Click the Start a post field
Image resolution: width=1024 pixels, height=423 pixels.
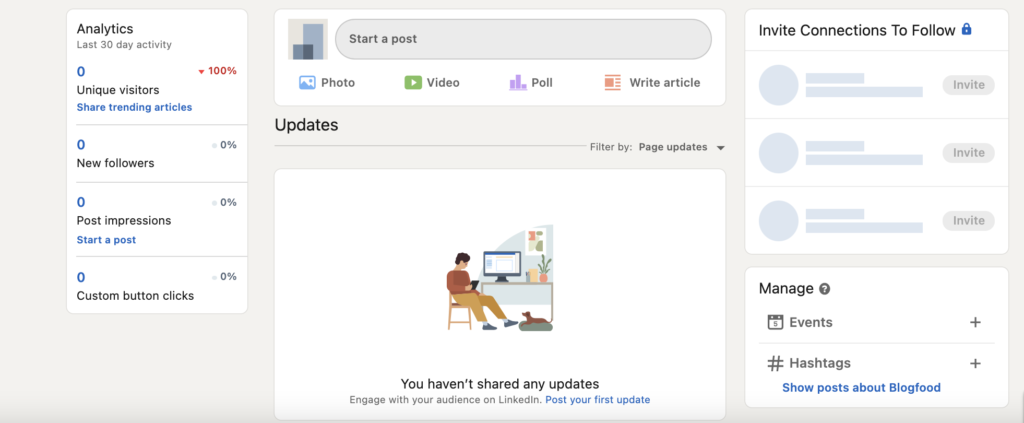pos(523,39)
